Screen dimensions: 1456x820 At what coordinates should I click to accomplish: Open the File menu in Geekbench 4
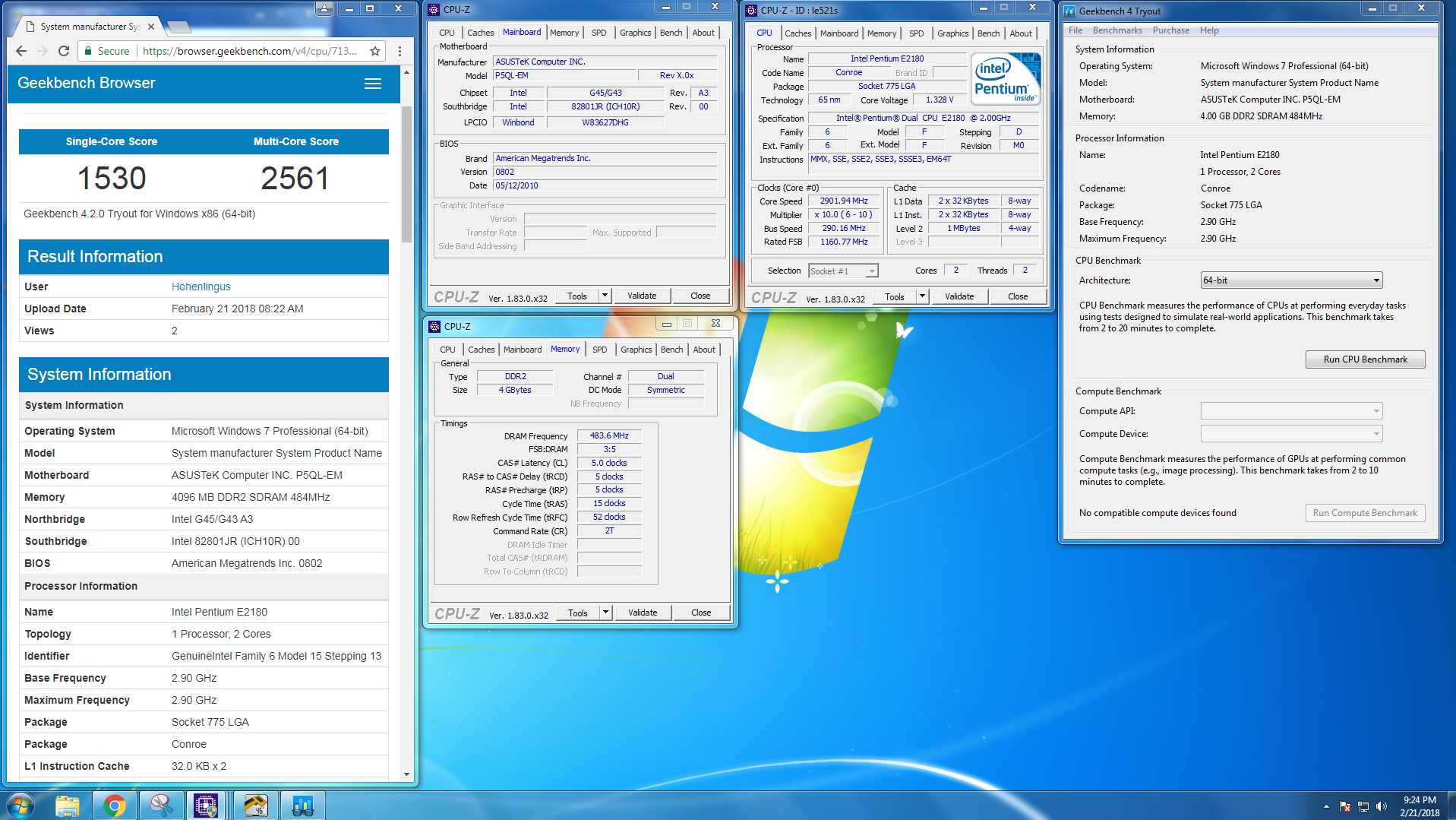point(1075,30)
